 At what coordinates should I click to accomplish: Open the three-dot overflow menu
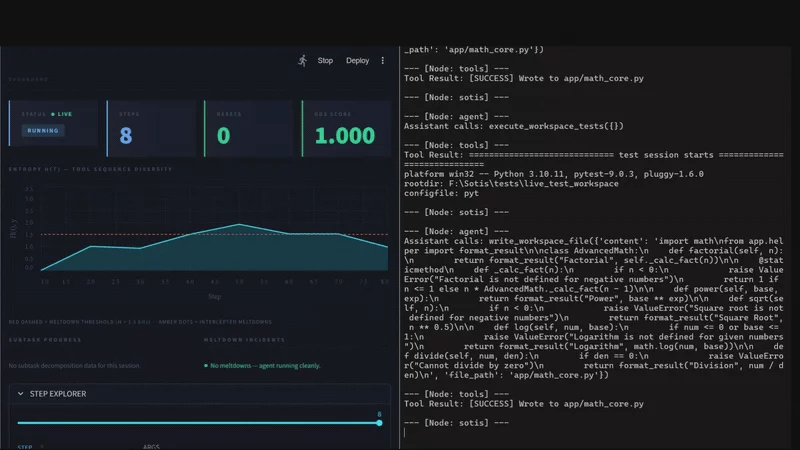[x=383, y=61]
